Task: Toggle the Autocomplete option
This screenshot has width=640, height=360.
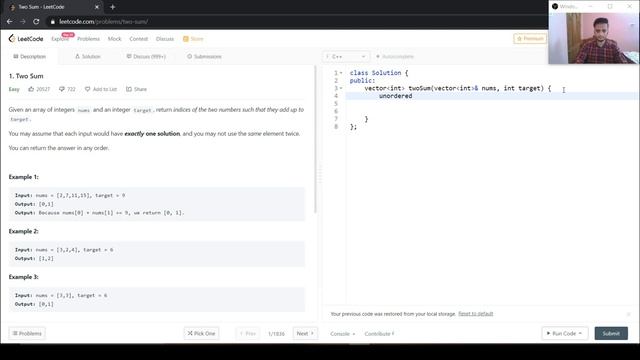Action: point(395,56)
